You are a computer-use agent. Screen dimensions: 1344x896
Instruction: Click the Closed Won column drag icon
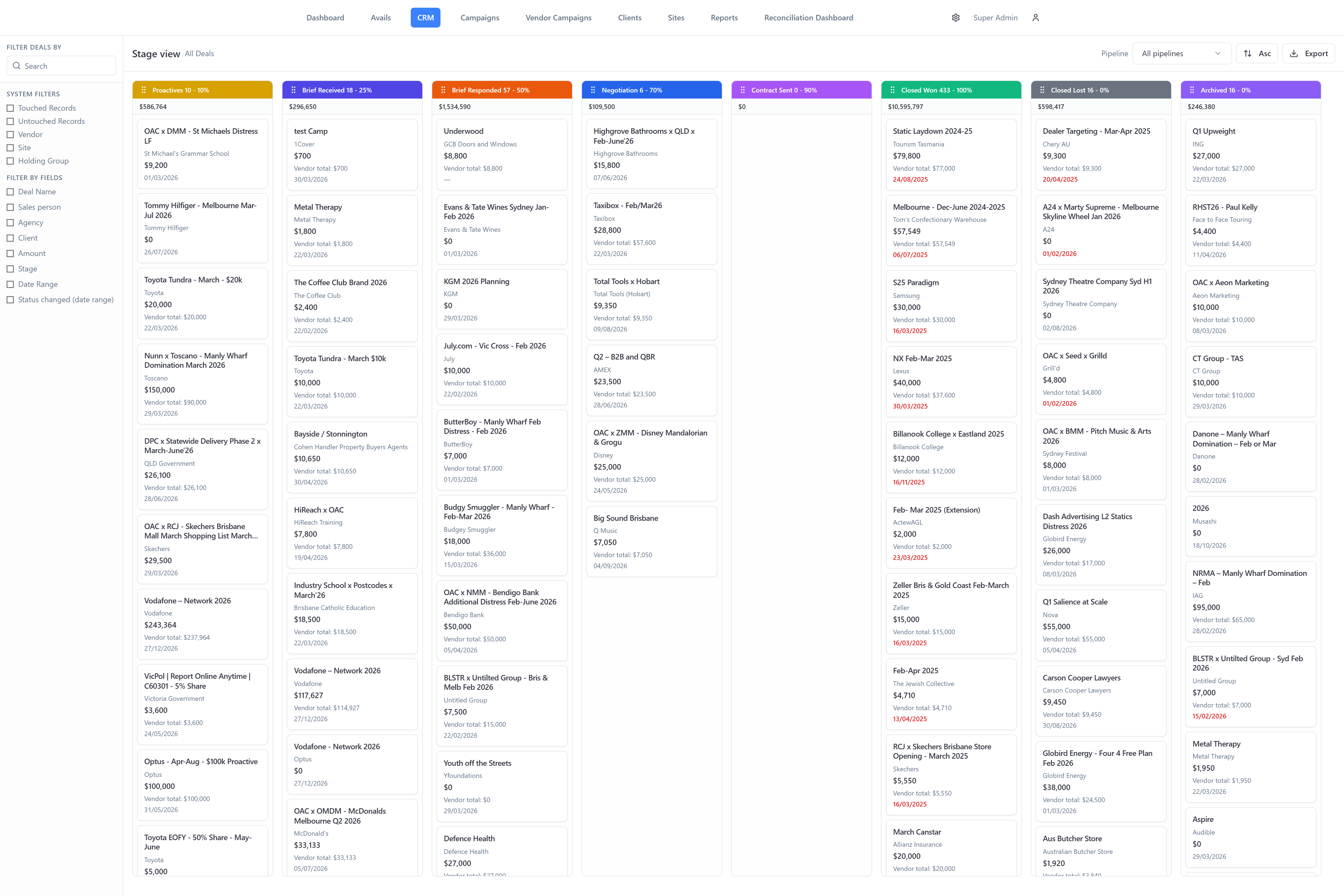coord(892,90)
